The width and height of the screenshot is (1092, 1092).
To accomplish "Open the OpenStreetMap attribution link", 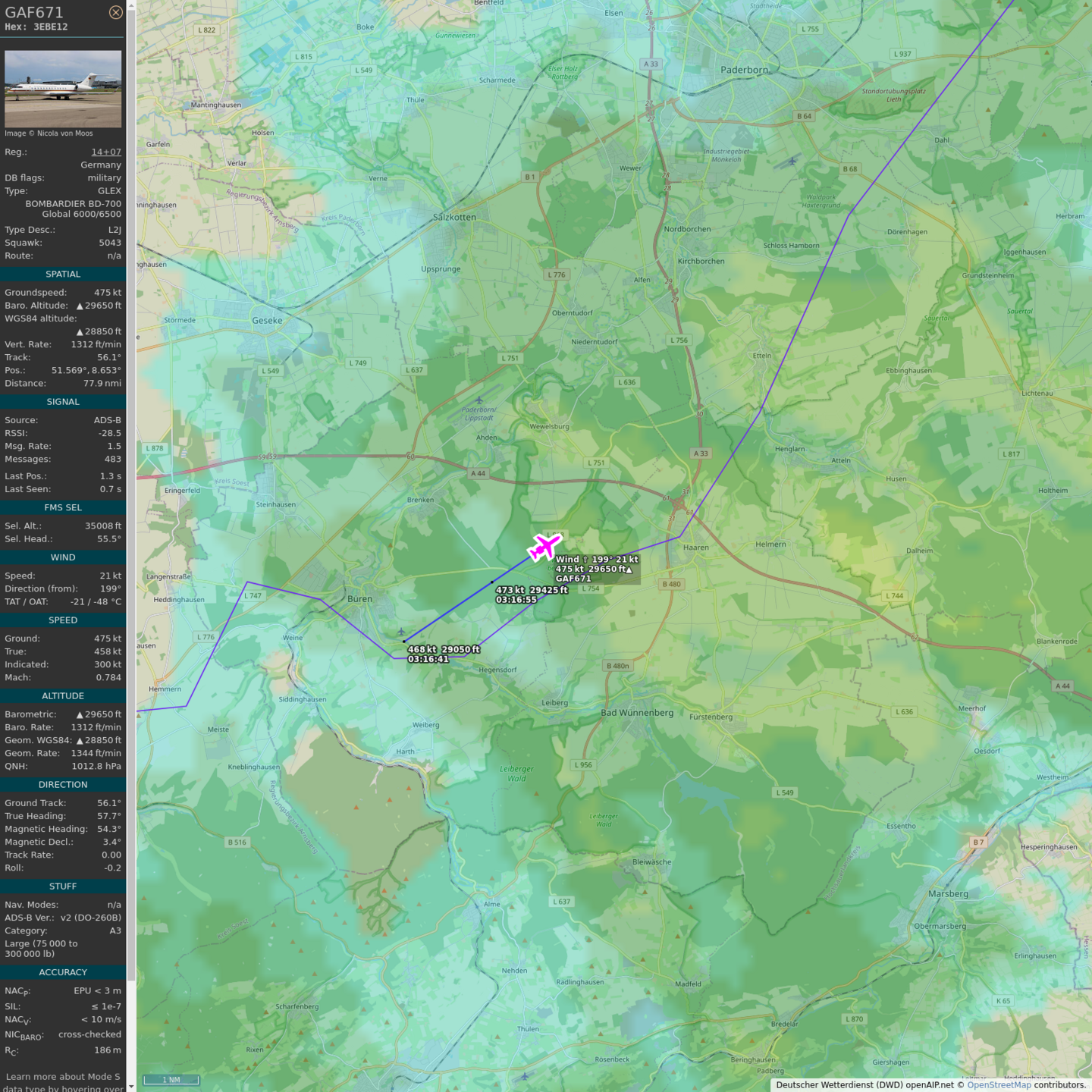I will (998, 1085).
